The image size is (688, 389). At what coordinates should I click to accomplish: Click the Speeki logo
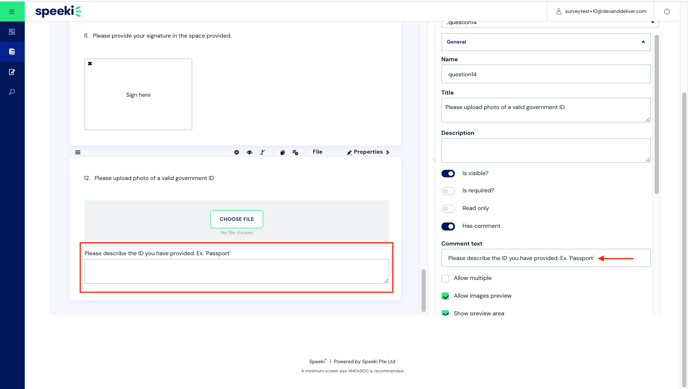(x=58, y=11)
